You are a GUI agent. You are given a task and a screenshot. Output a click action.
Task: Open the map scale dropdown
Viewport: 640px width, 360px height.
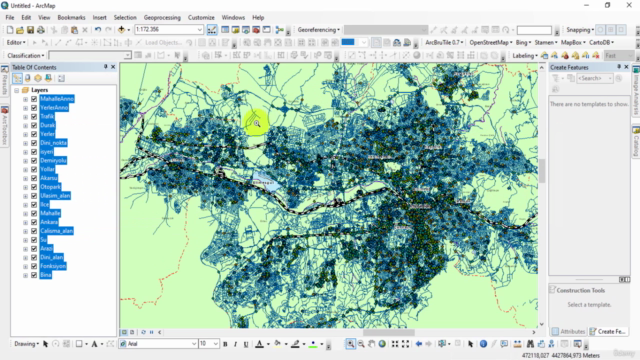200,30
